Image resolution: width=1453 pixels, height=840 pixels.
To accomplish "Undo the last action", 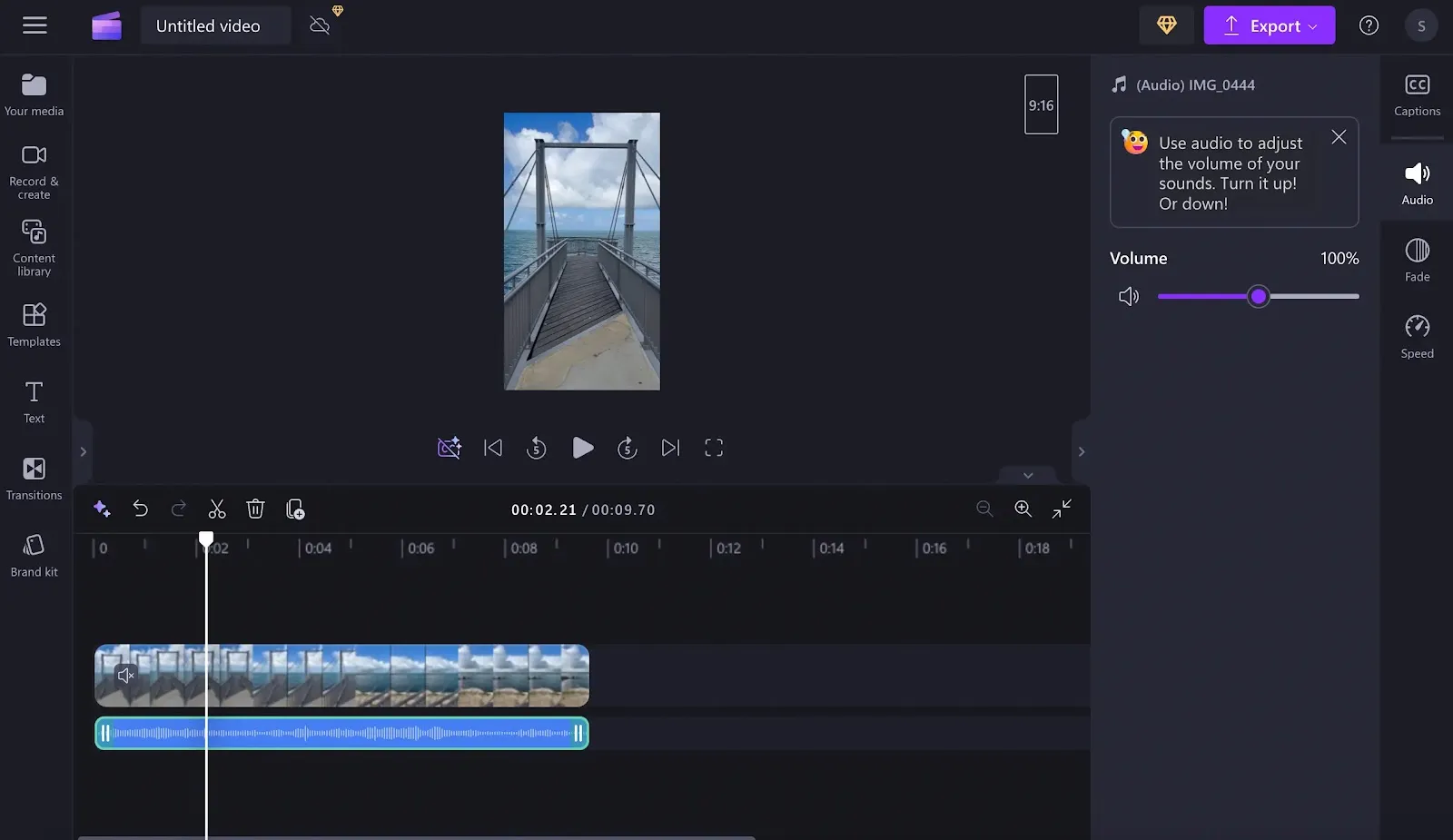I will (141, 509).
